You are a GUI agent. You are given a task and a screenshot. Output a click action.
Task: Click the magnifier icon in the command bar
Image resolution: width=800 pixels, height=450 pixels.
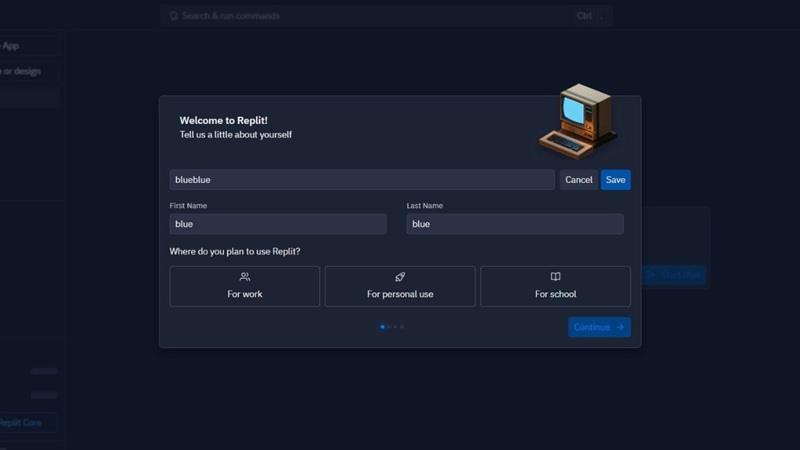174,16
